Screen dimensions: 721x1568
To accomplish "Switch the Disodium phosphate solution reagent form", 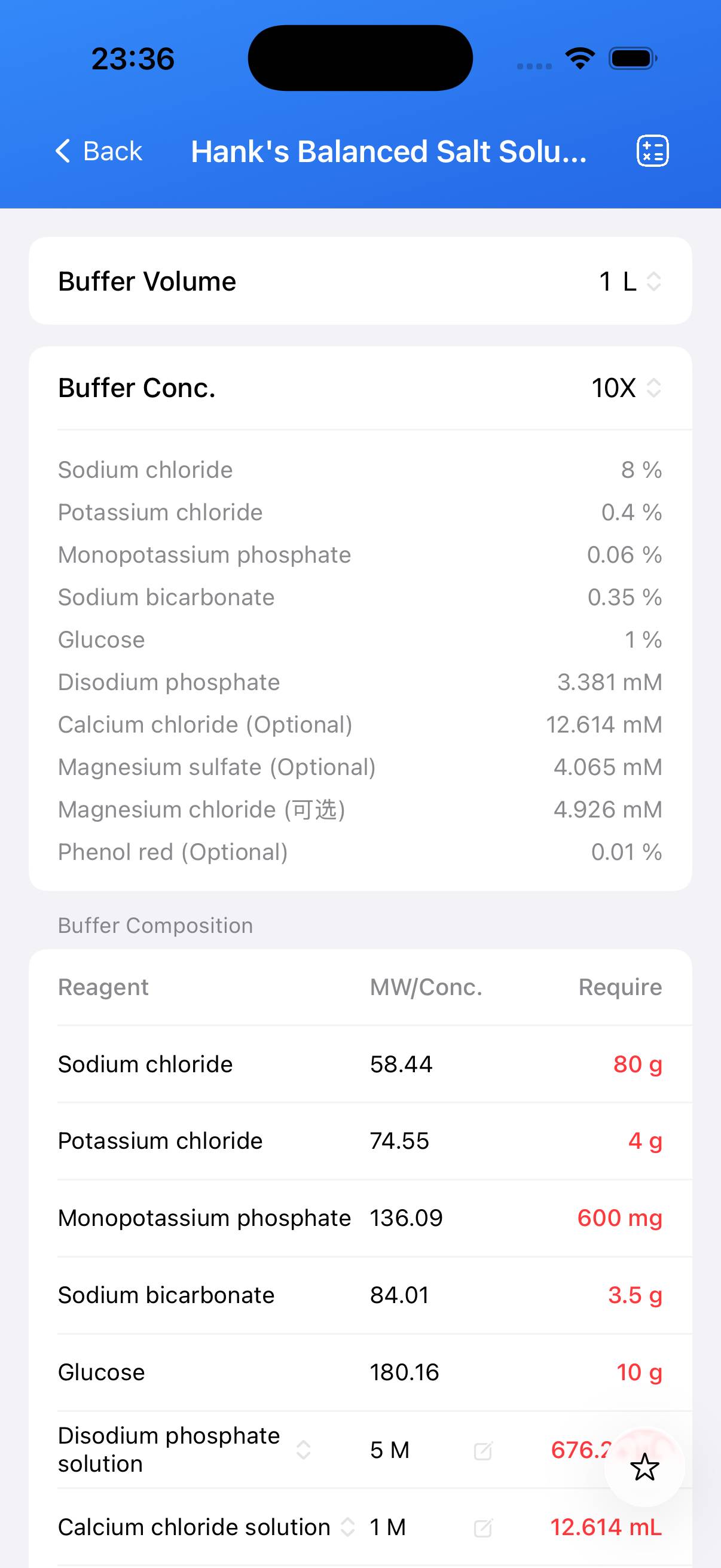I will (x=303, y=1450).
